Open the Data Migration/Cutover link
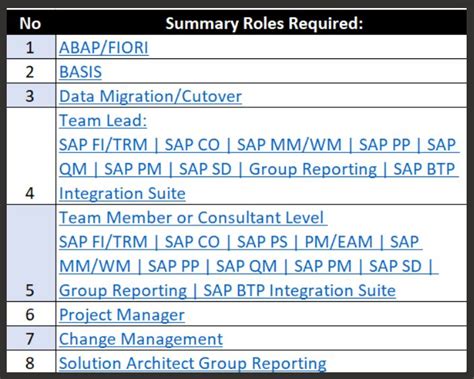 (150, 96)
